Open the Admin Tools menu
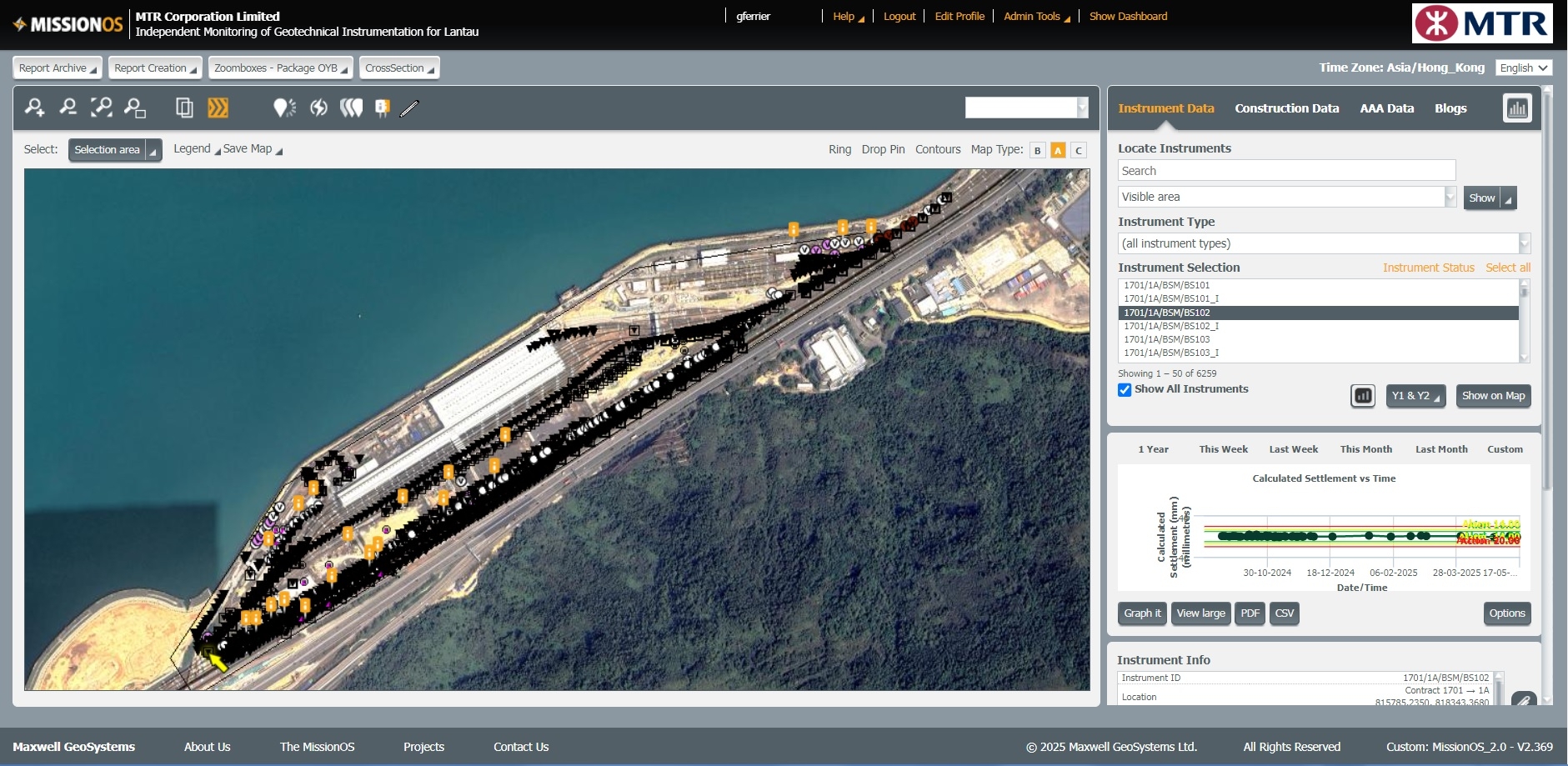1568x766 pixels. point(1036,17)
